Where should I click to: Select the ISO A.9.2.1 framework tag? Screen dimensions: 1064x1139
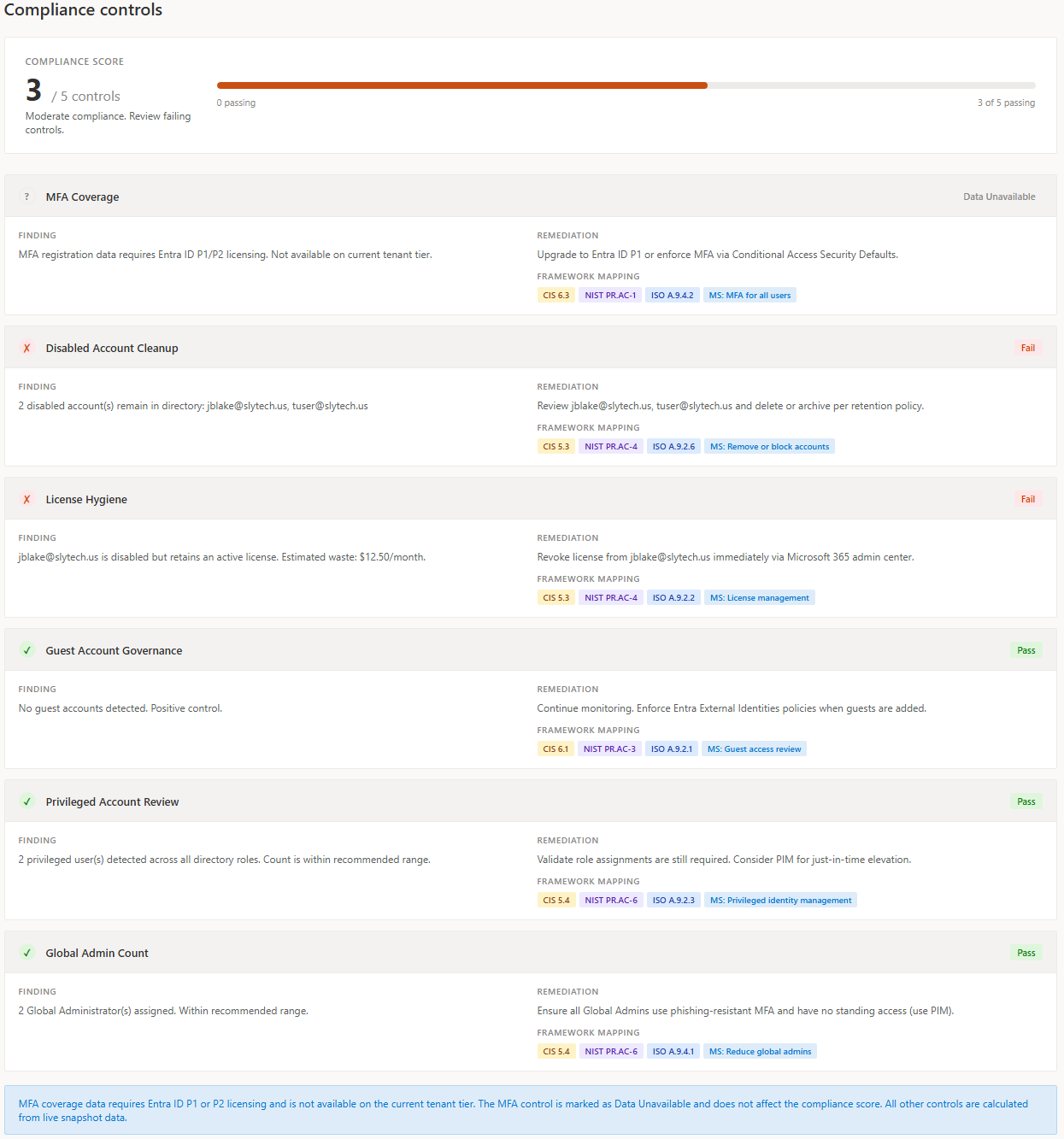coord(672,749)
